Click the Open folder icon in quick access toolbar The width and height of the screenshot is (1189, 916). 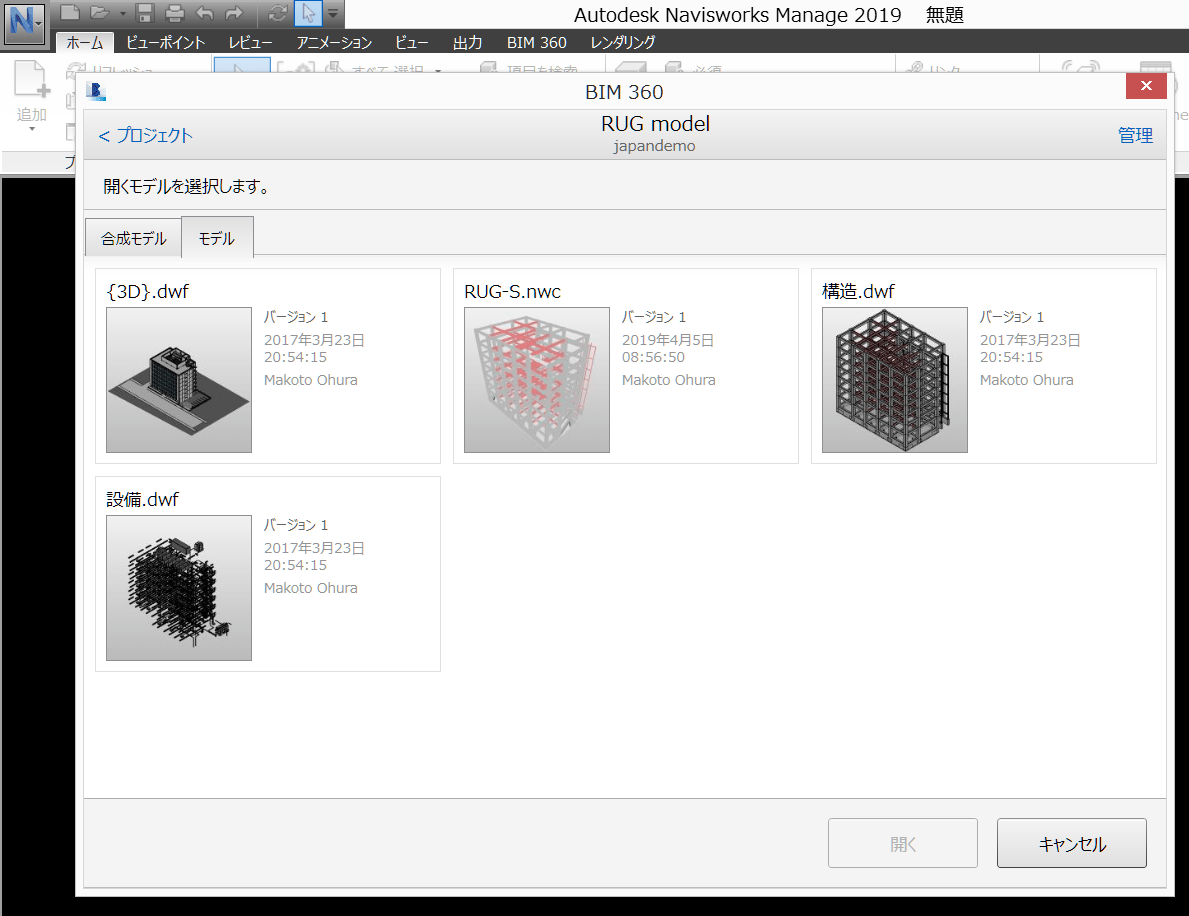pyautogui.click(x=99, y=12)
